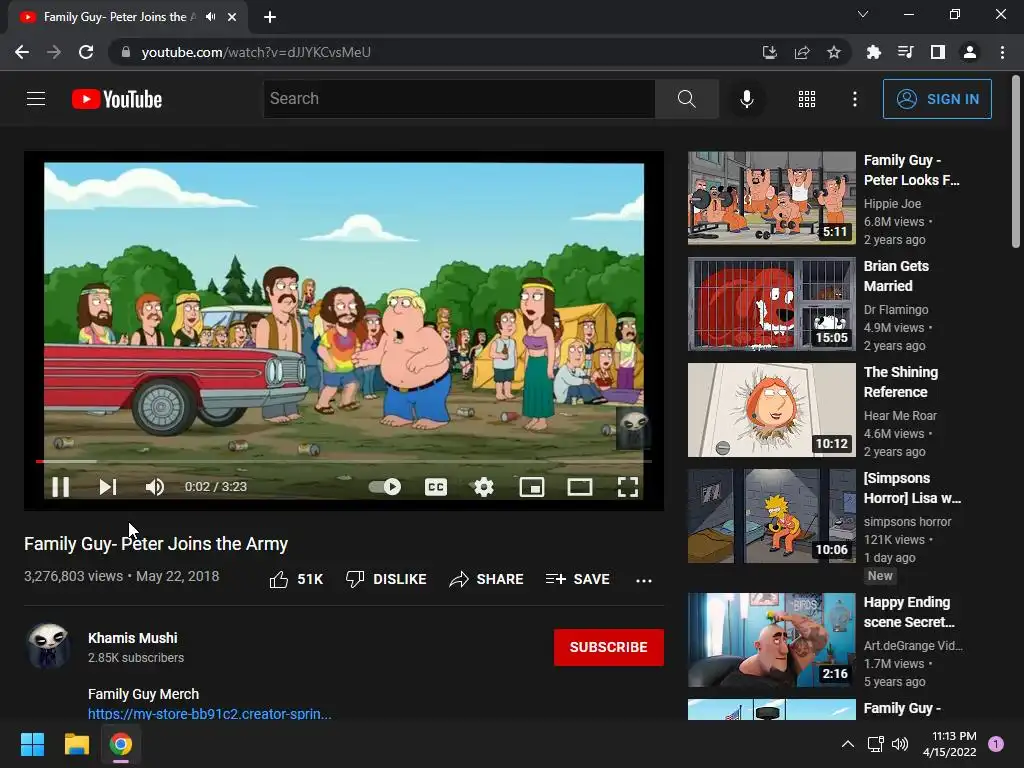
Task: Install app icon in the address bar
Action: (769, 52)
